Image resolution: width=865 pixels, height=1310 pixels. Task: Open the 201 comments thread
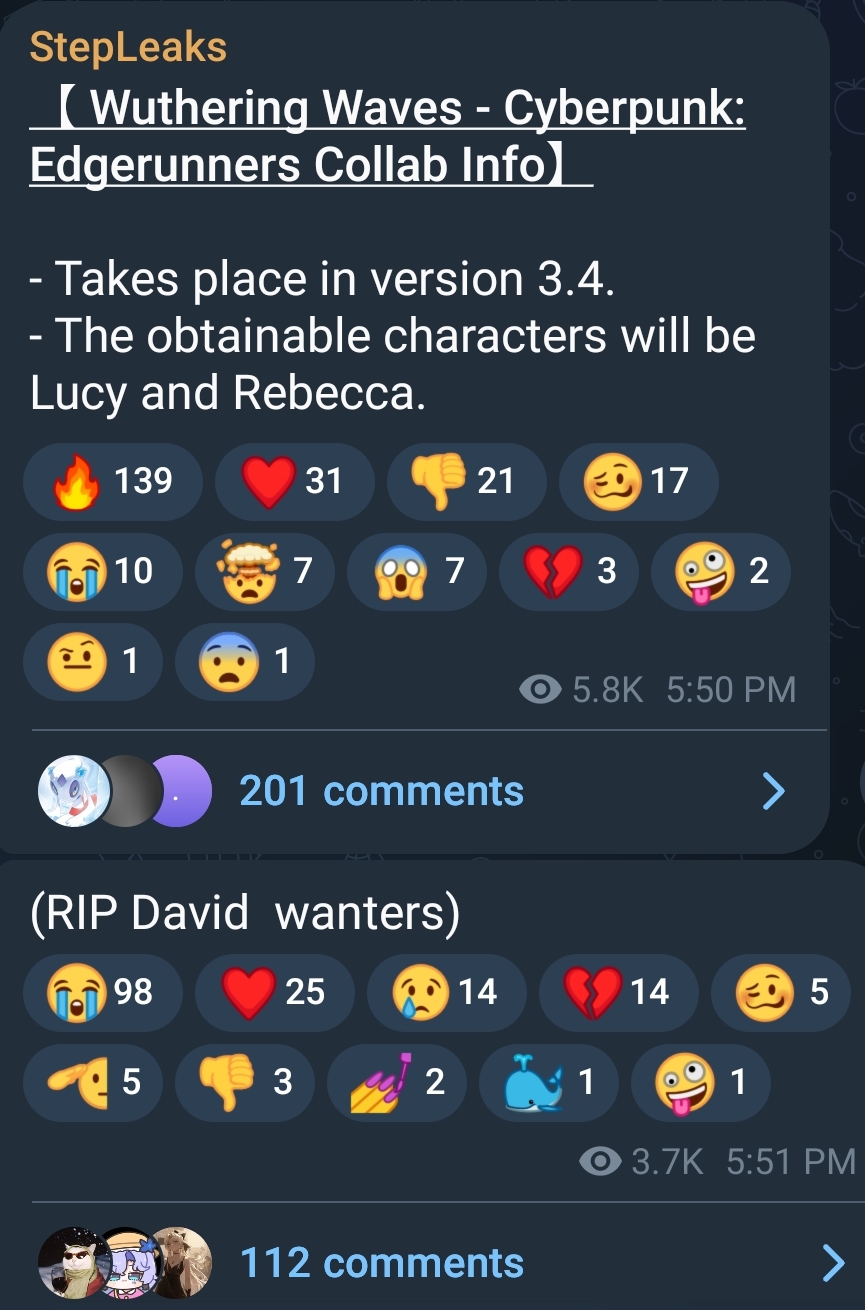381,792
